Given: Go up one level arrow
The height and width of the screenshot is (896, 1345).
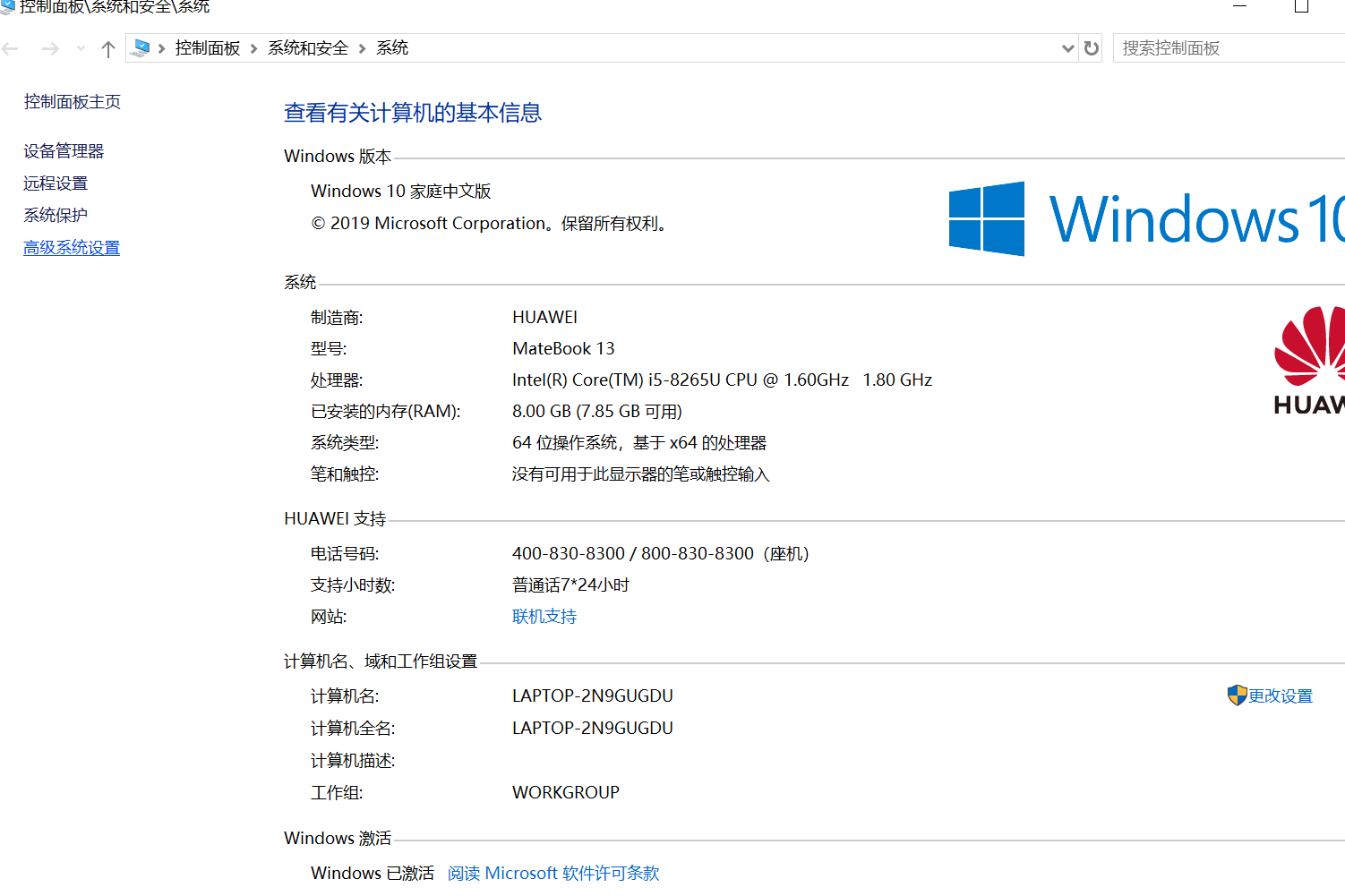Looking at the screenshot, I should click(x=108, y=48).
